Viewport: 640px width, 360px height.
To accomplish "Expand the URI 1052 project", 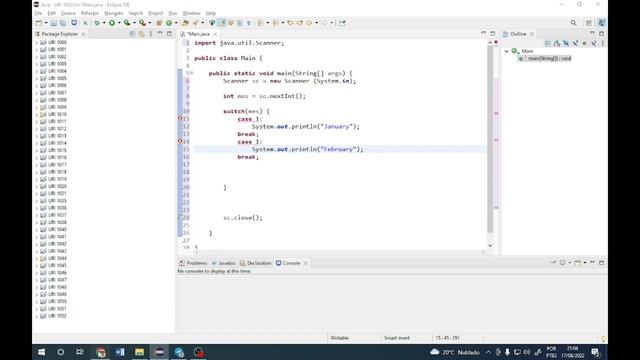I will (x=37, y=316).
